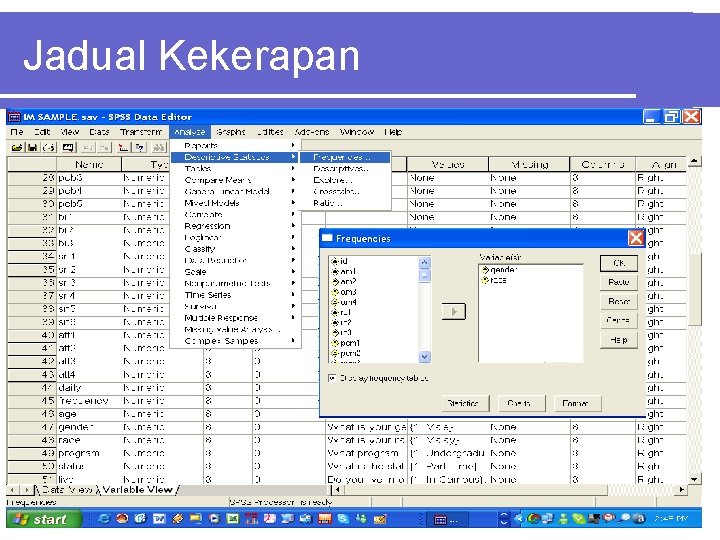Click the variable list scrollbar up arrow
Screen dimensions: 720x540
tap(425, 262)
